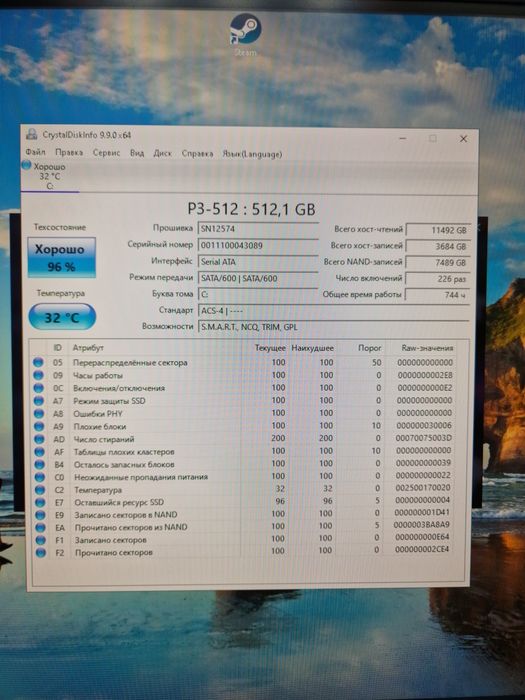Open the Файл menu
The image size is (525, 700).
coord(35,152)
